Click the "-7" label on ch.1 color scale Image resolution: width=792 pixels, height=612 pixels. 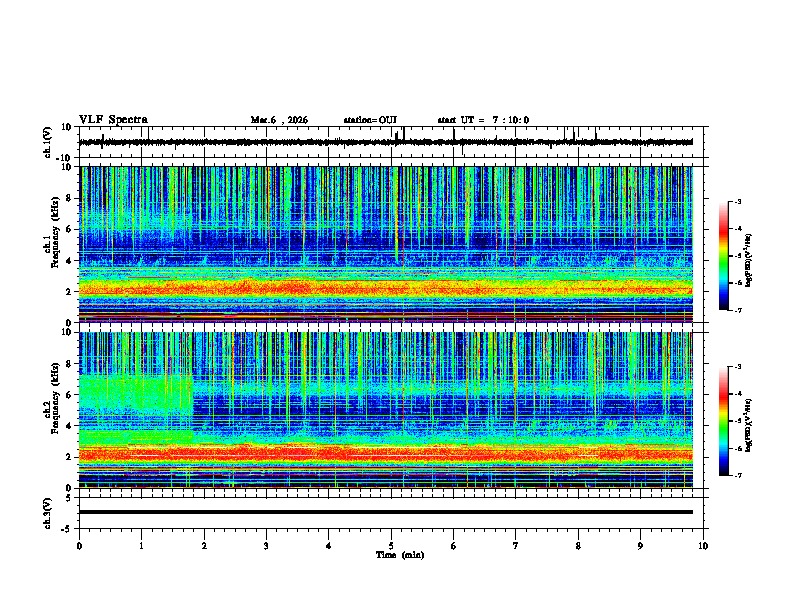coord(738,310)
